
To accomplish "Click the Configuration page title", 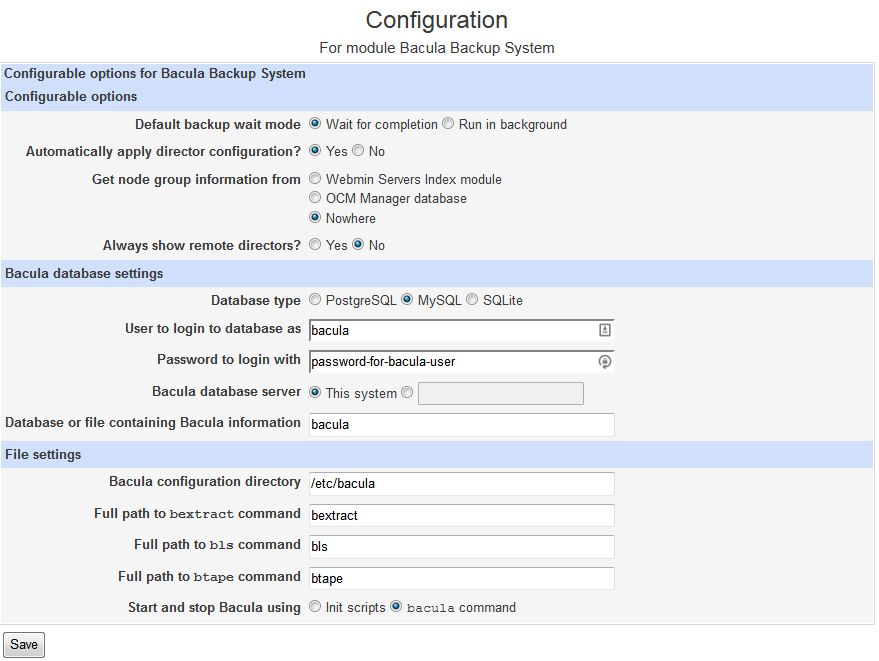I will tap(437, 20).
